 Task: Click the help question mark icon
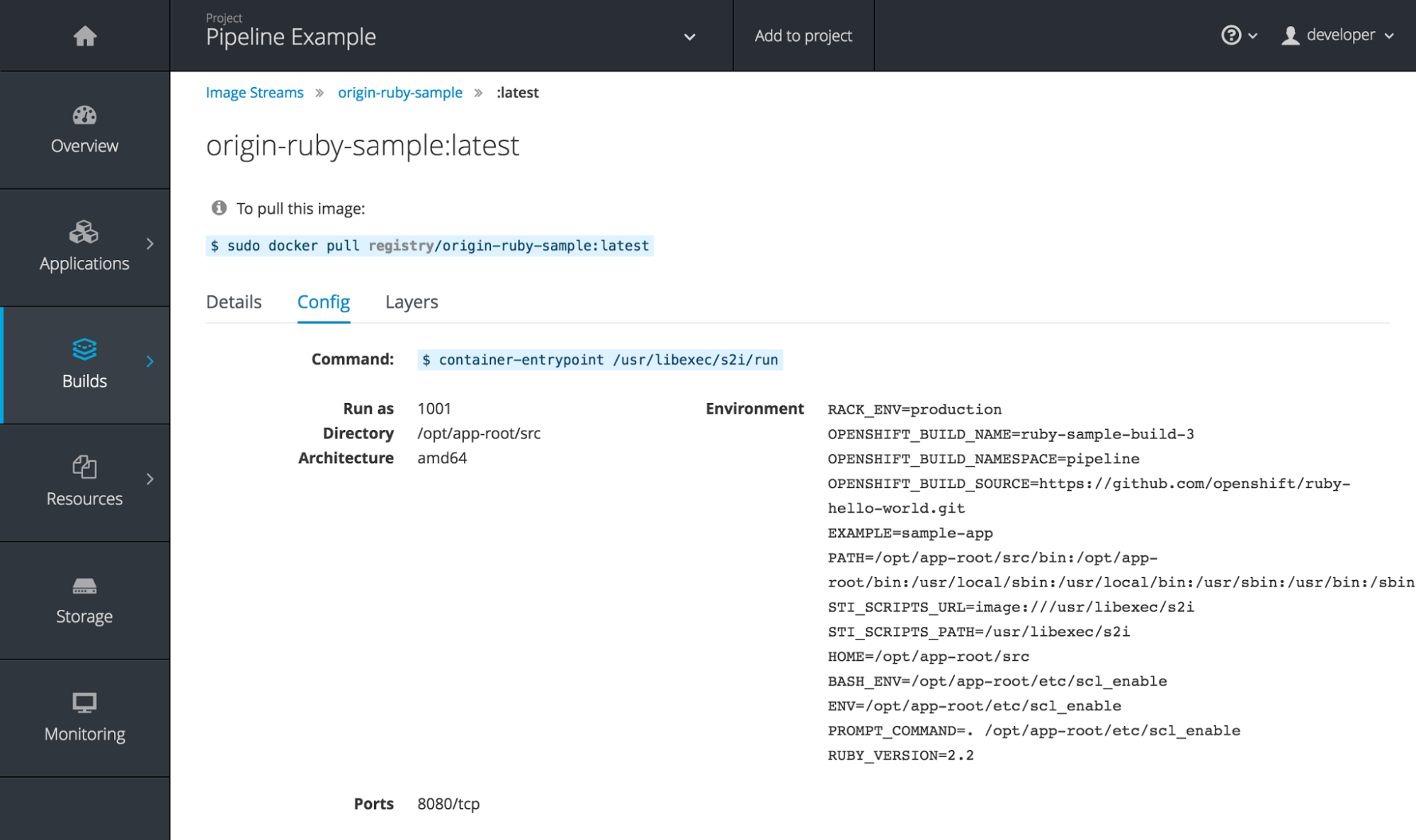coord(1231,35)
